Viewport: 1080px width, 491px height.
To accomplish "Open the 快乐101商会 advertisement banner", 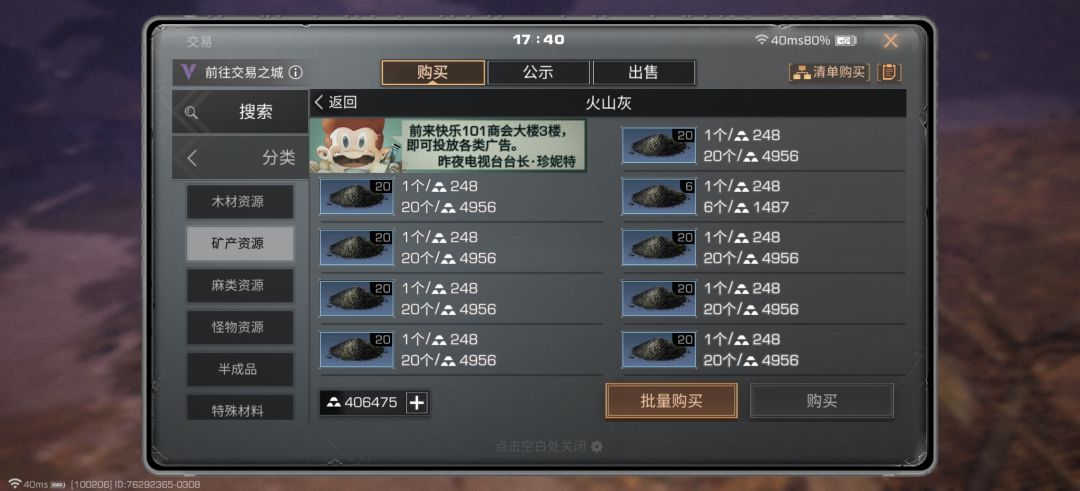I will point(448,145).
